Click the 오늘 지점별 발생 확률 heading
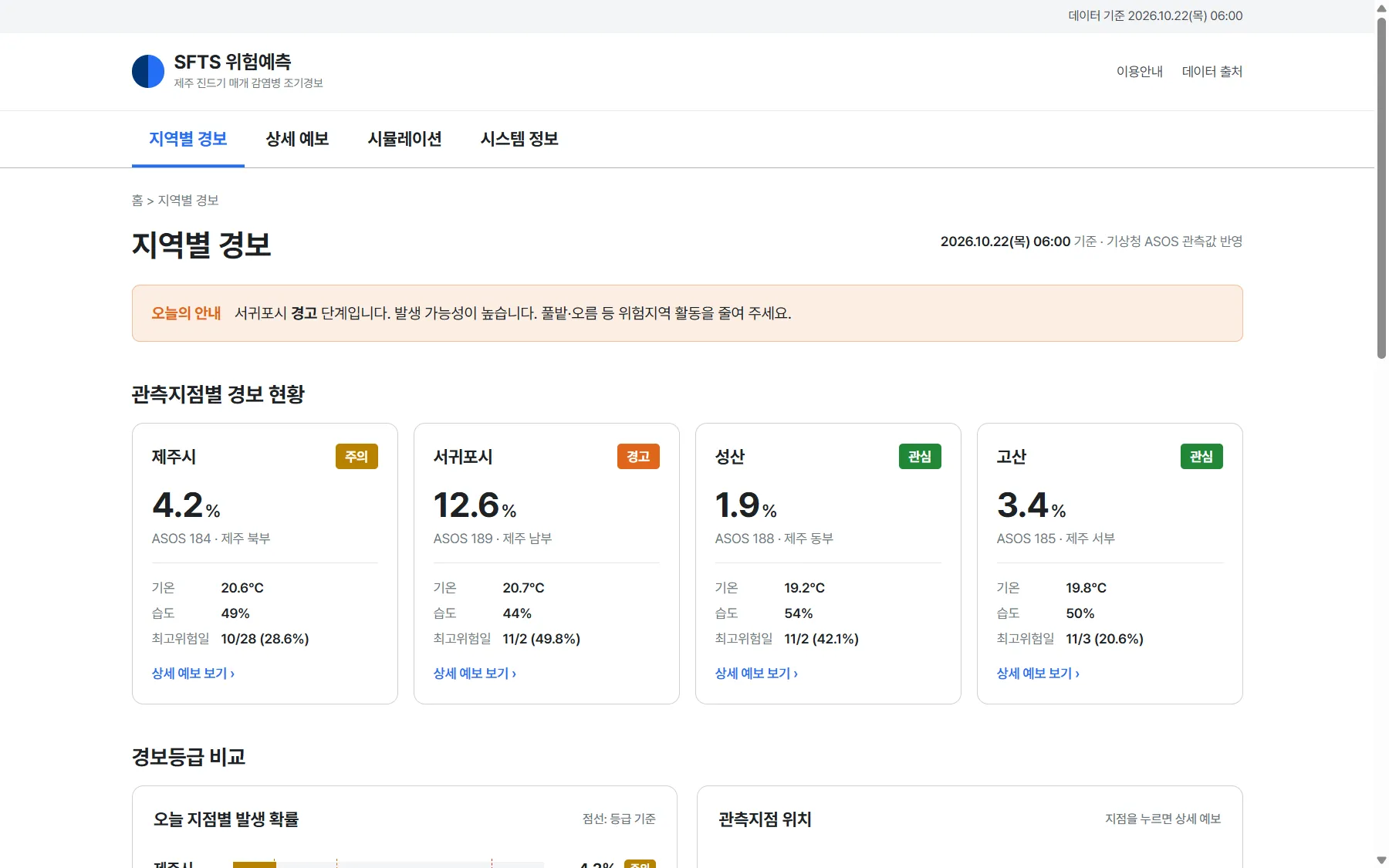1389x868 pixels. tap(226, 819)
